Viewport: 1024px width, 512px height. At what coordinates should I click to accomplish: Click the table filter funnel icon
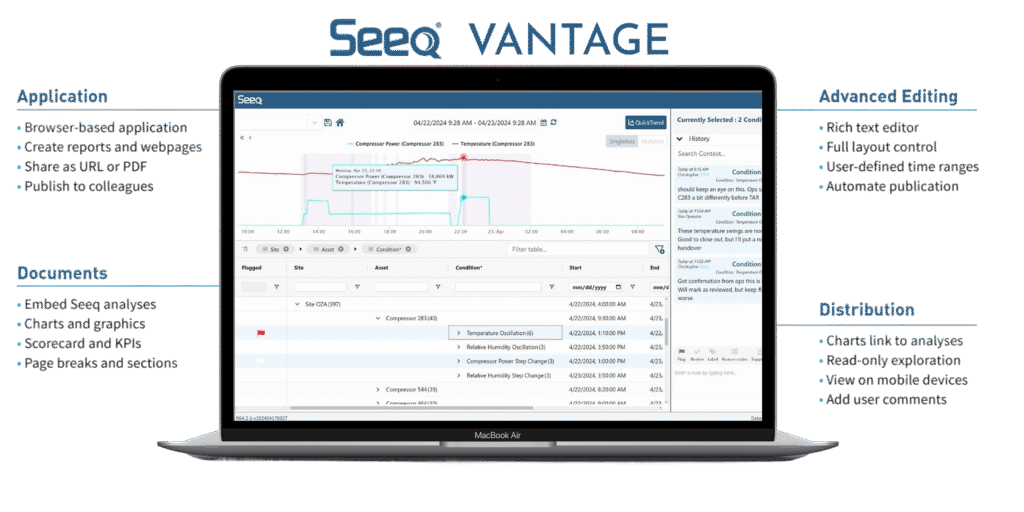click(659, 249)
